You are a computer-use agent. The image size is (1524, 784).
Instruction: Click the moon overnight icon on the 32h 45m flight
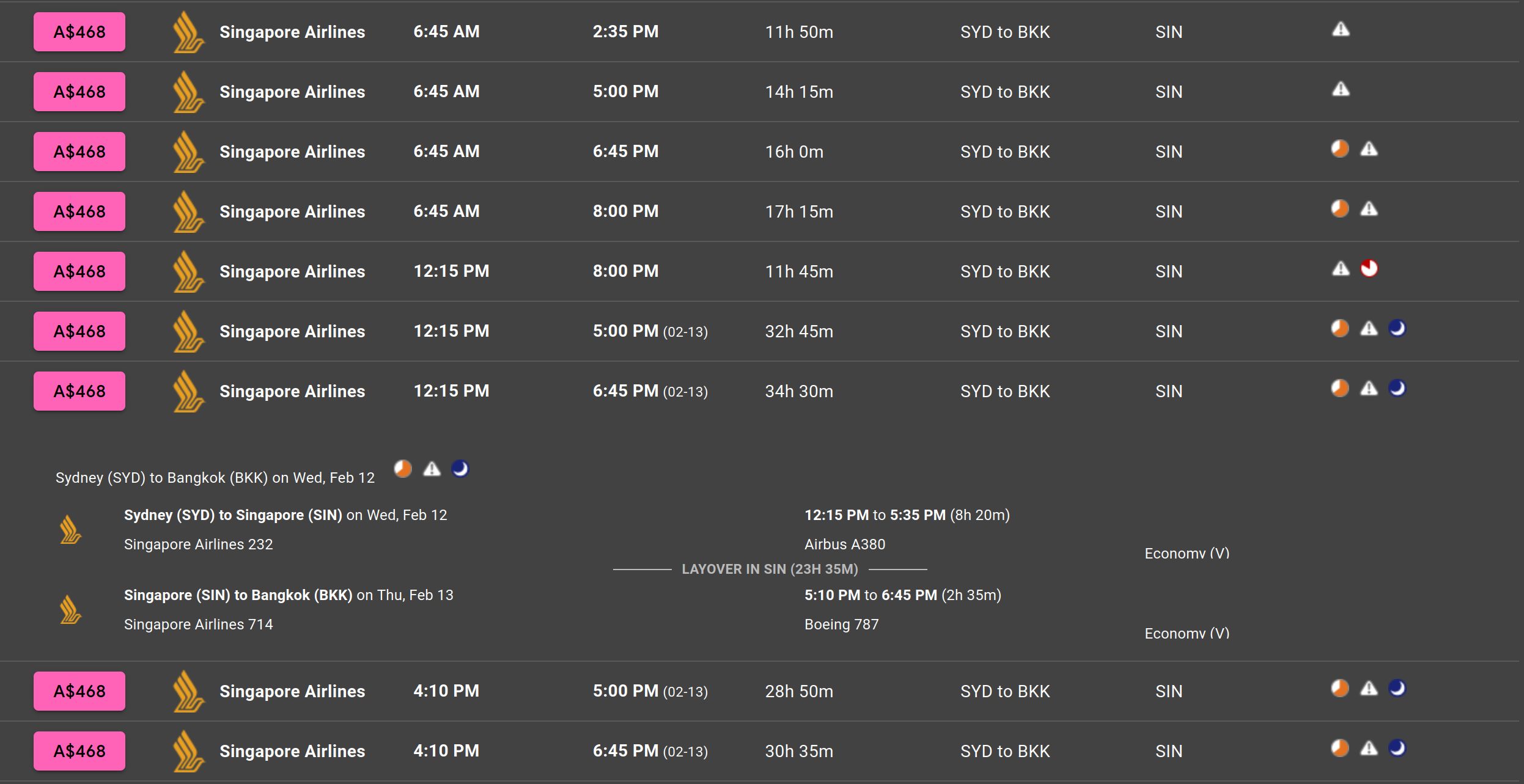1397,329
